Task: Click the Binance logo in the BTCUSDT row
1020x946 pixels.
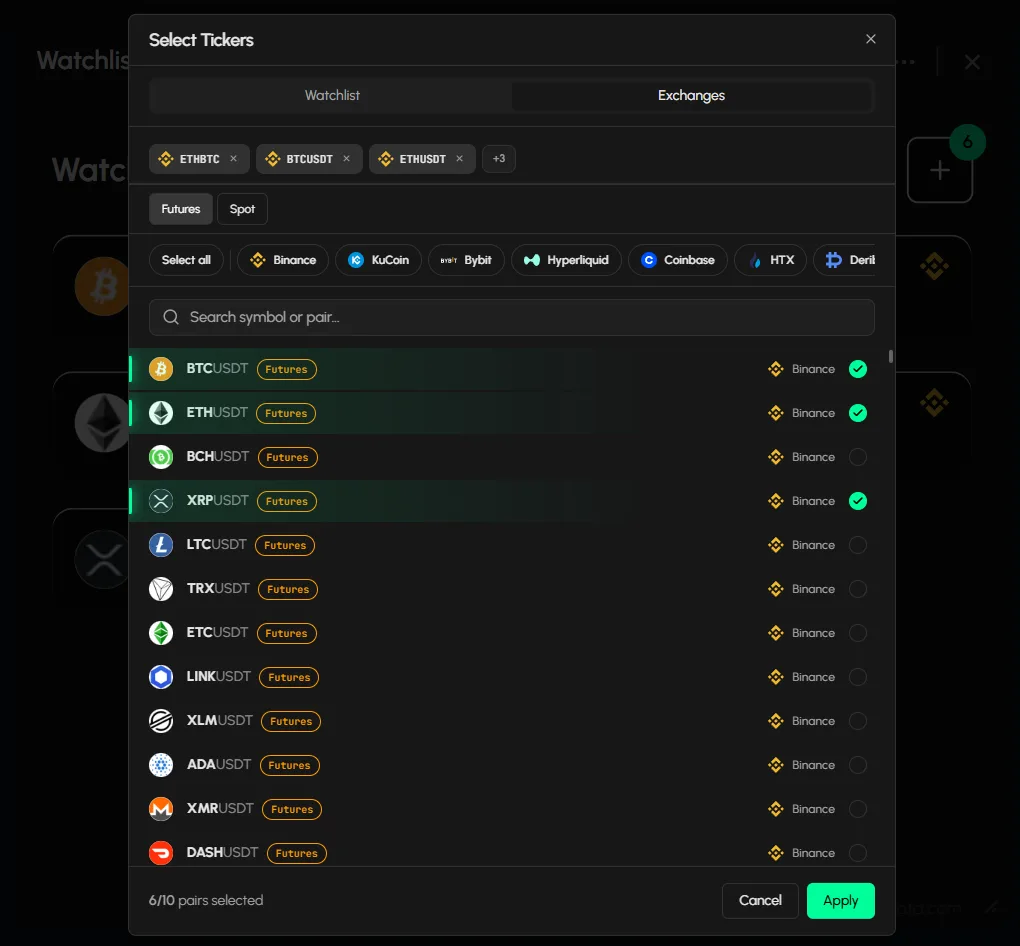Action: coord(775,369)
